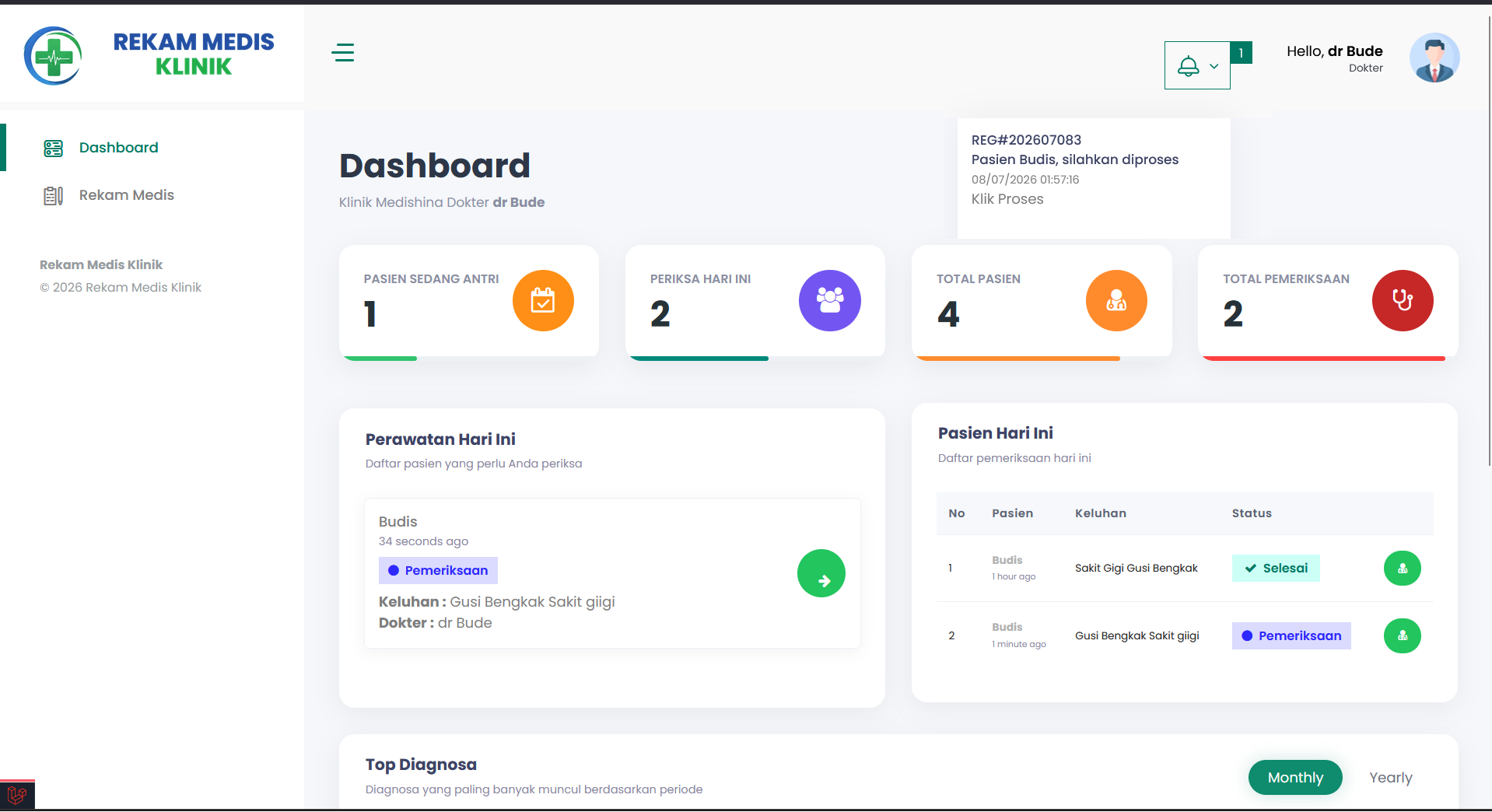Click the purple group icon for Periksa Hari Ini
1492x812 pixels.
point(830,300)
